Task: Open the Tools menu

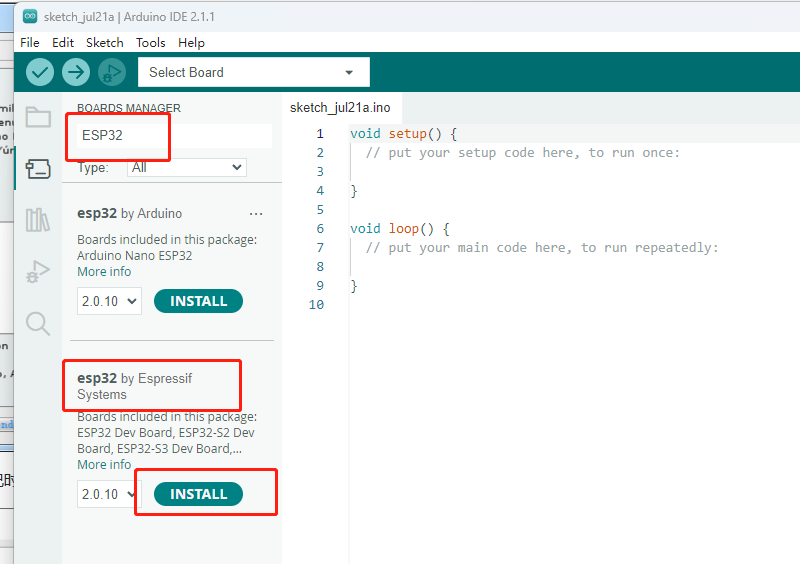Action: click(151, 43)
